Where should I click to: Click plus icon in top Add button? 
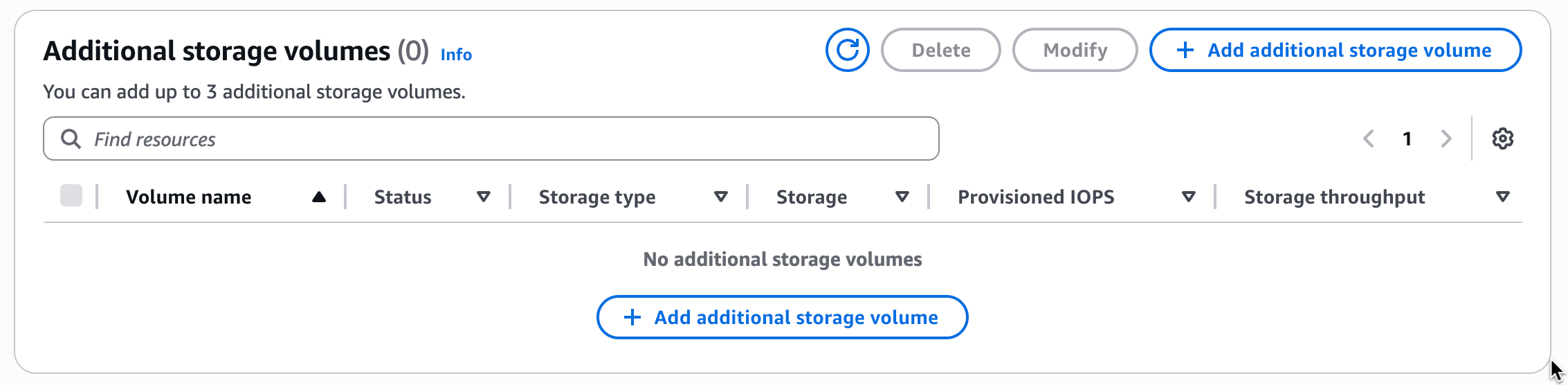pyautogui.click(x=1185, y=50)
